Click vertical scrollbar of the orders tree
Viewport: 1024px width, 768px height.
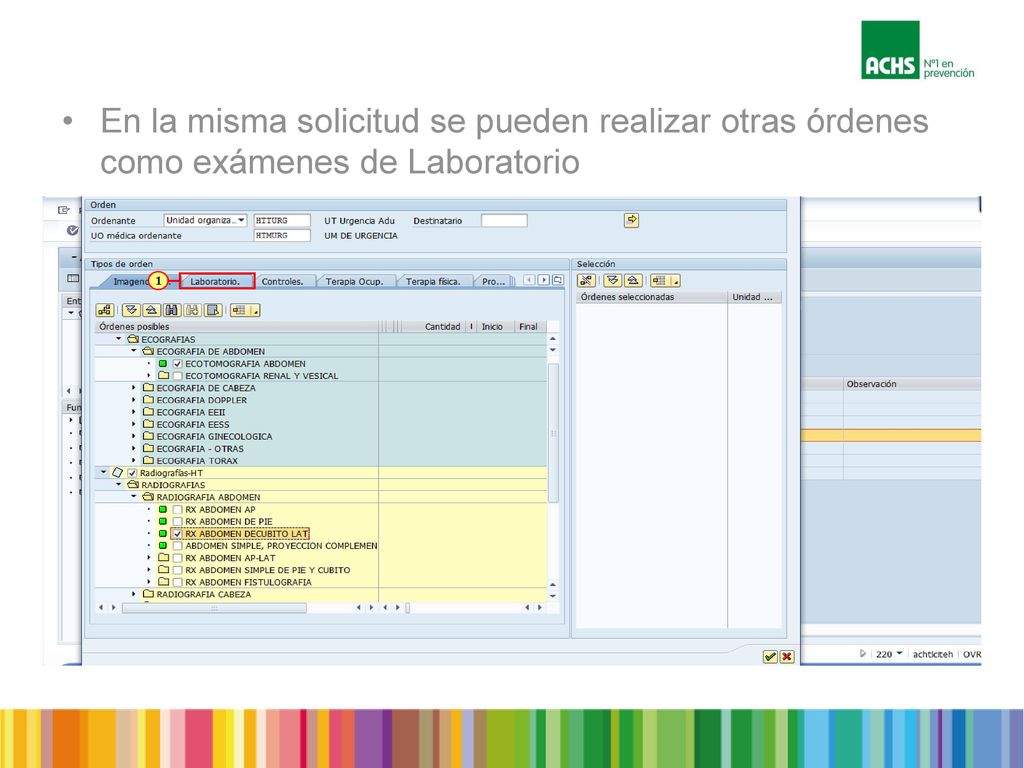coord(553,432)
